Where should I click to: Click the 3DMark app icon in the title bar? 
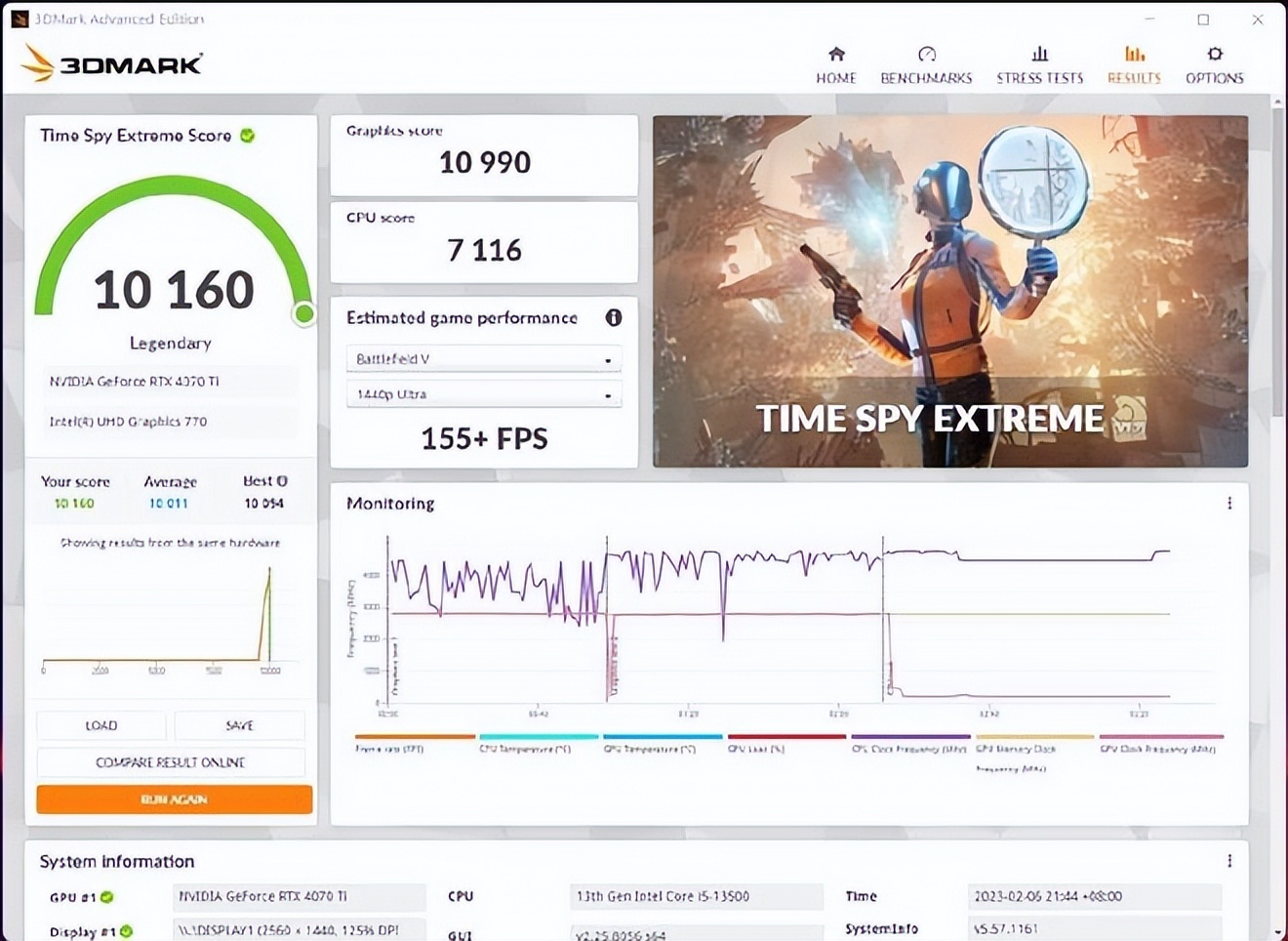pos(20,19)
